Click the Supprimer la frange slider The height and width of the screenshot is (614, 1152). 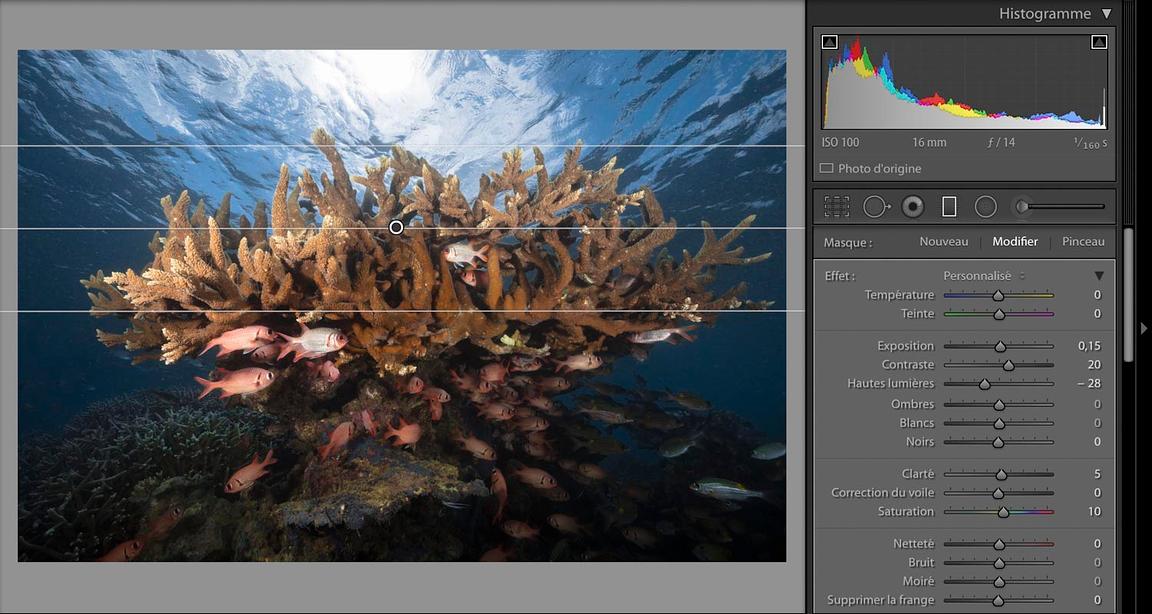point(998,600)
